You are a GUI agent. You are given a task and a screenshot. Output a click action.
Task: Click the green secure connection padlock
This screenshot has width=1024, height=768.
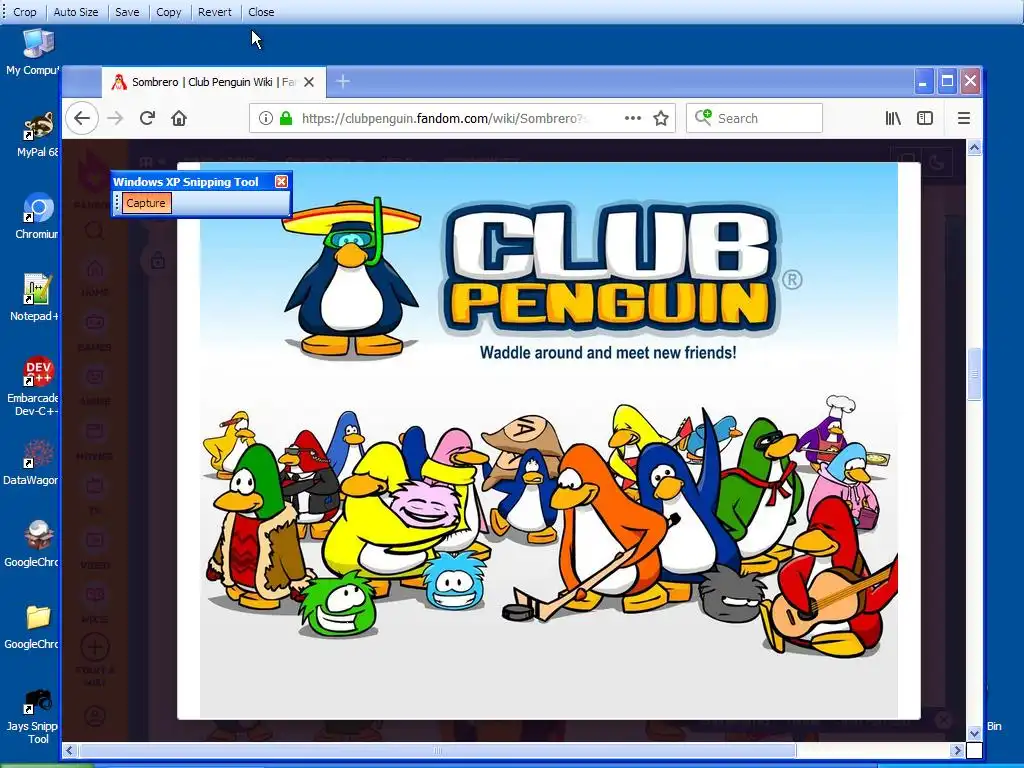286,118
